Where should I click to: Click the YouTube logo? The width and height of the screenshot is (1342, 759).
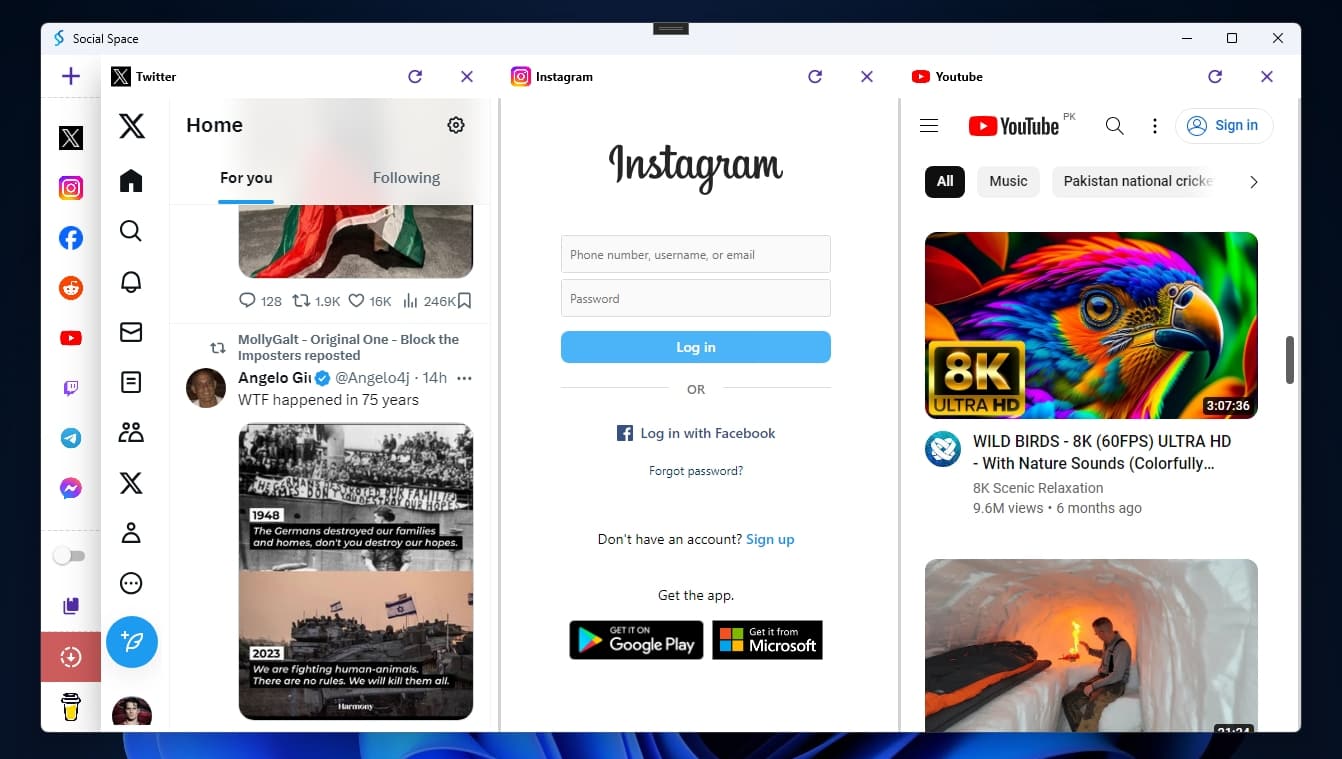pos(1015,126)
